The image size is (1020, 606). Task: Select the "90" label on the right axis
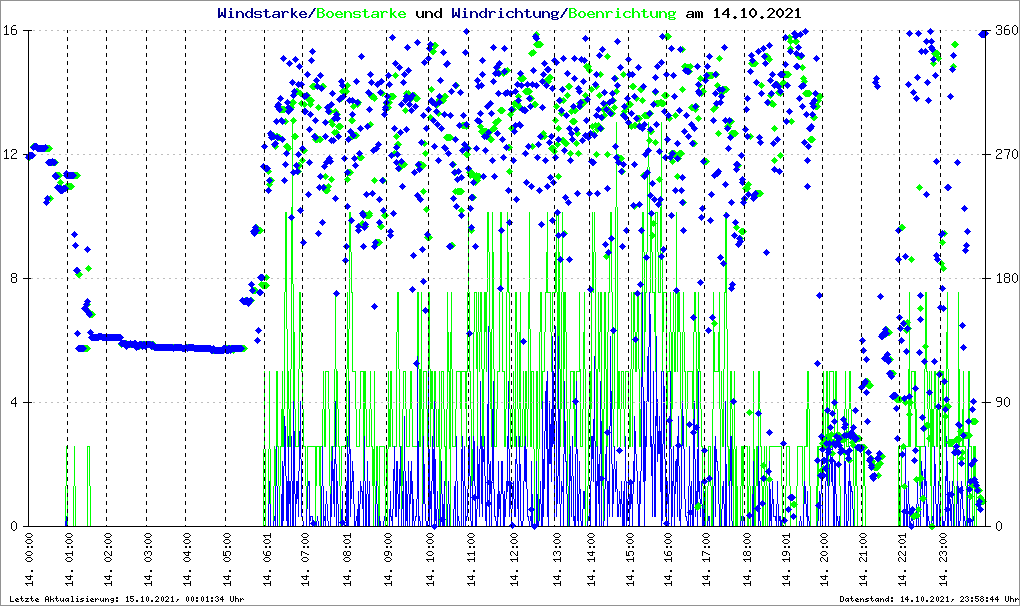[x=1001, y=403]
